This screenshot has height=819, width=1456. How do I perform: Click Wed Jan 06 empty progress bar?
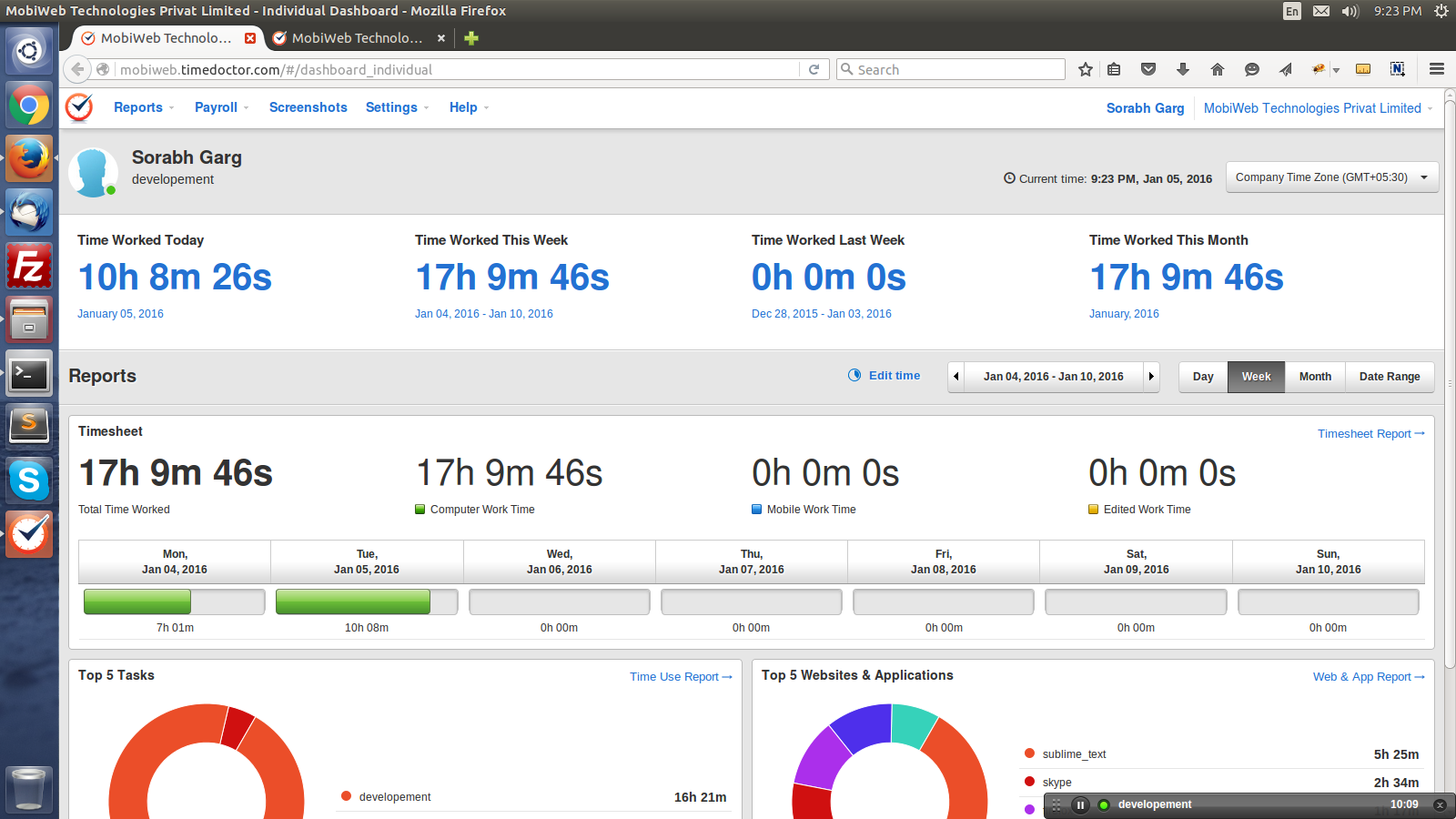[559, 602]
